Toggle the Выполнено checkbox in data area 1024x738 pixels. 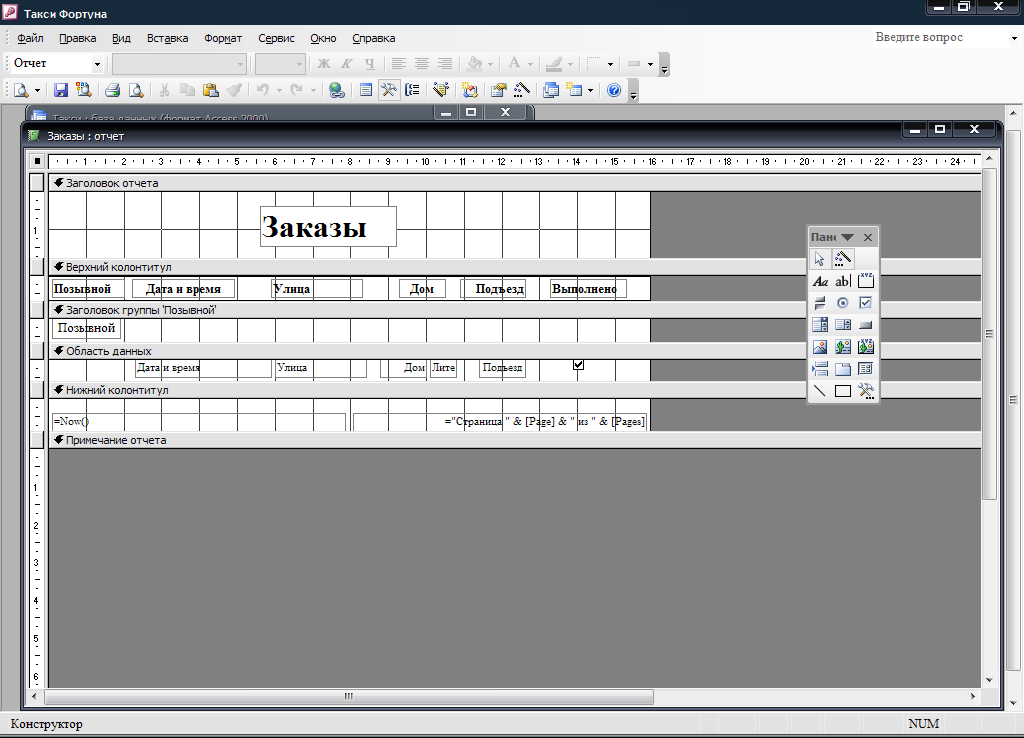pyautogui.click(x=579, y=365)
